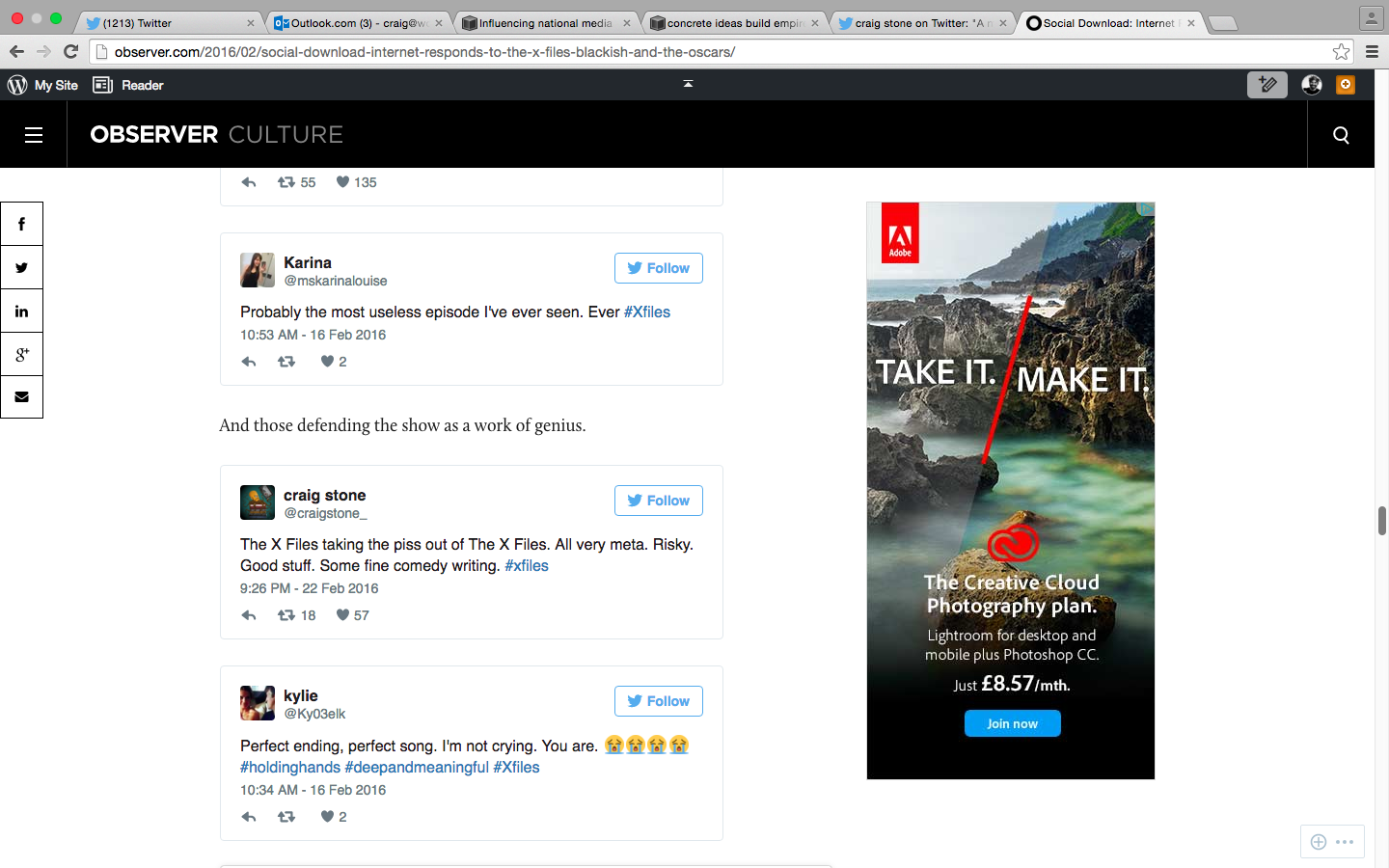Open craig stone's profile picture
Image resolution: width=1389 pixels, height=868 pixels.
pyautogui.click(x=258, y=502)
